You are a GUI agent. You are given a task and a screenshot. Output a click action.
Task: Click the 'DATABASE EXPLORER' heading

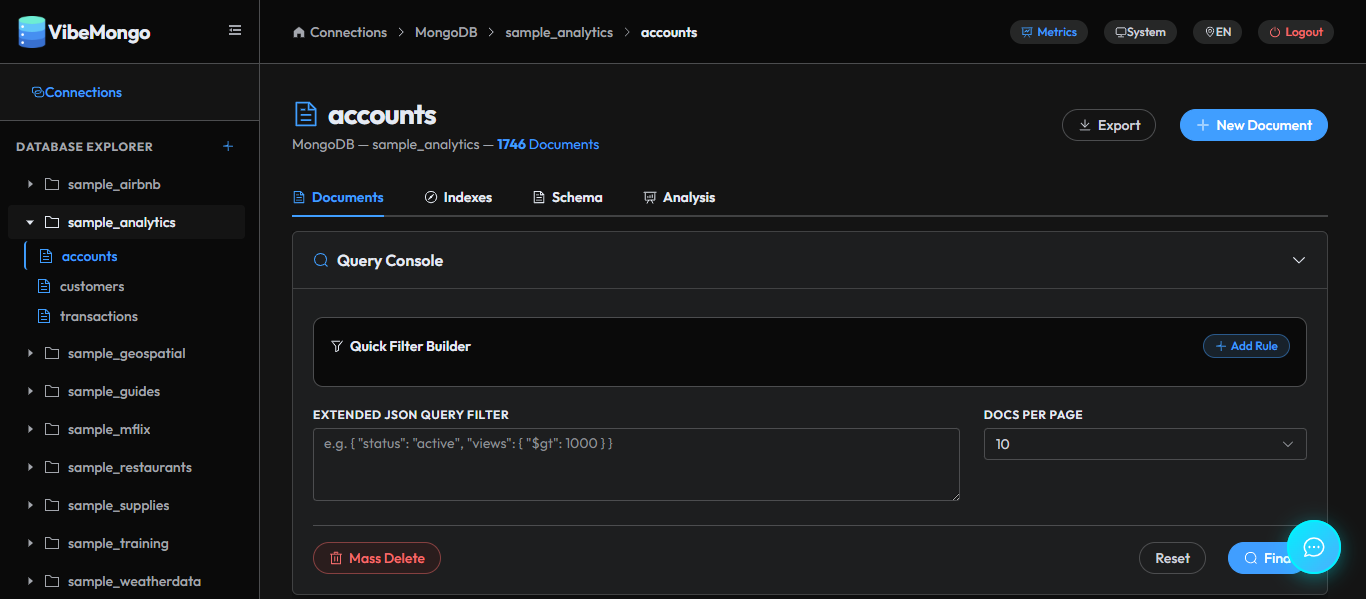[x=84, y=146]
